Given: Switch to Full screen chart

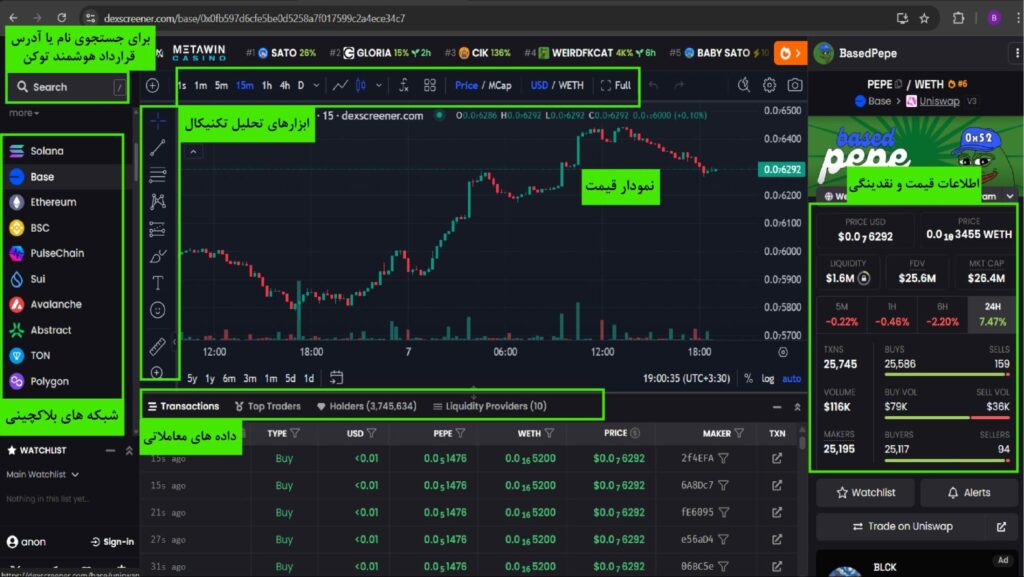Looking at the screenshot, I should (615, 85).
